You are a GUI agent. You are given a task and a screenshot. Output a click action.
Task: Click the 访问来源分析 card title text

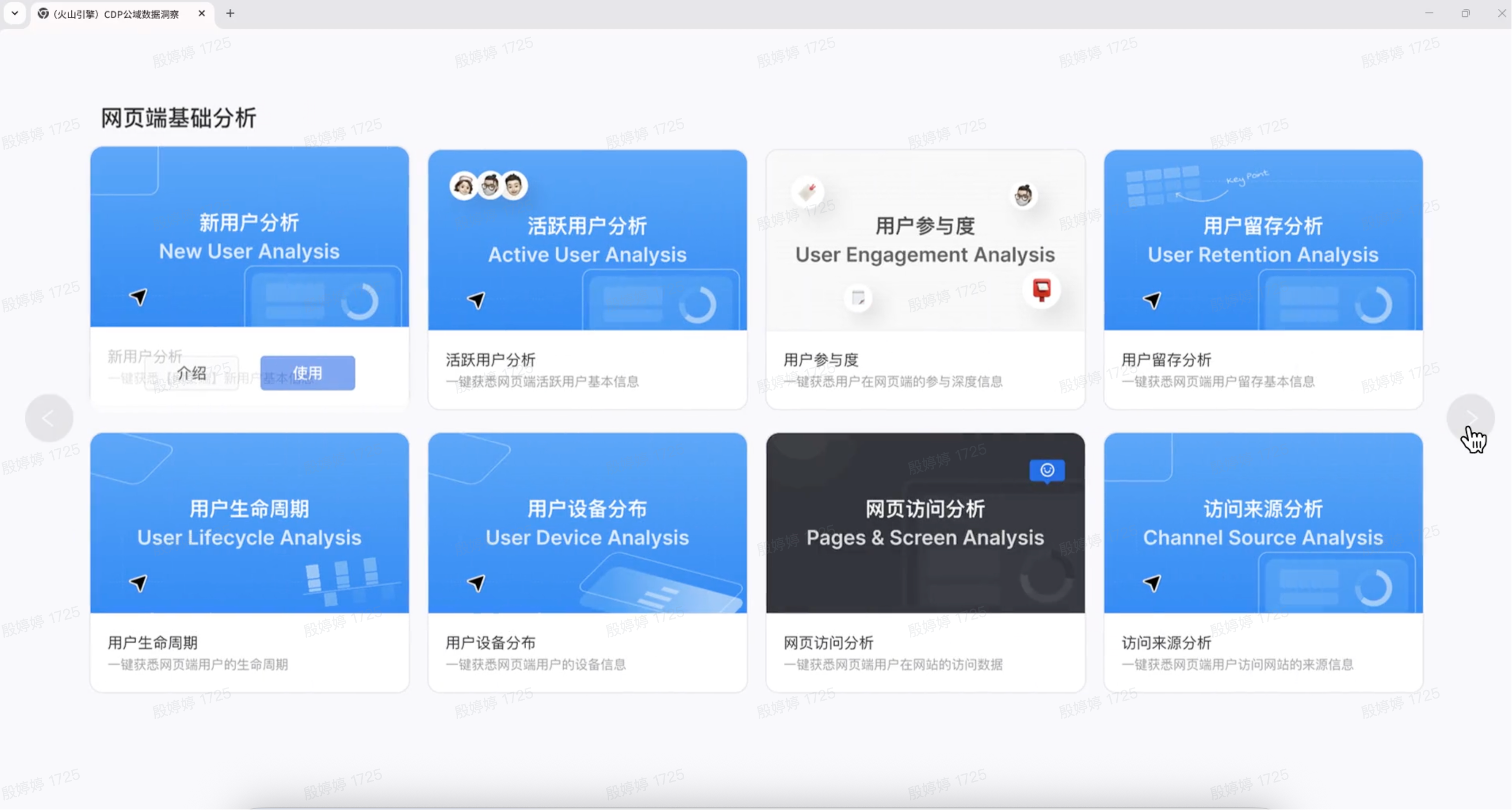coord(1167,643)
